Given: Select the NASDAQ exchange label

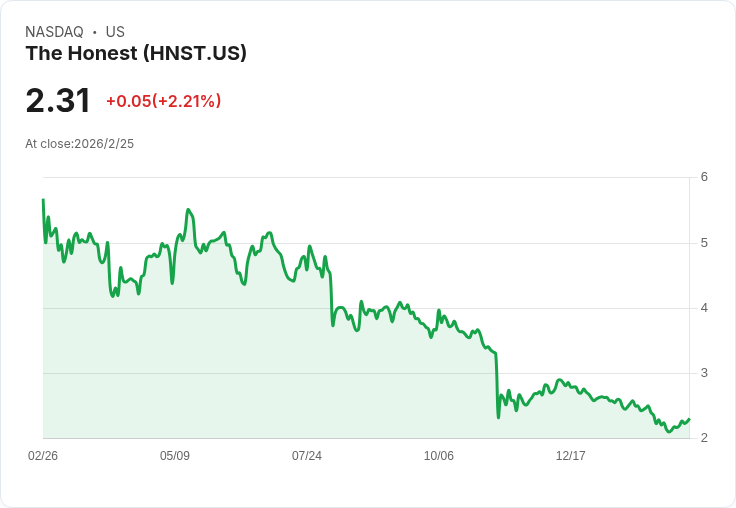Looking at the screenshot, I should tap(54, 32).
